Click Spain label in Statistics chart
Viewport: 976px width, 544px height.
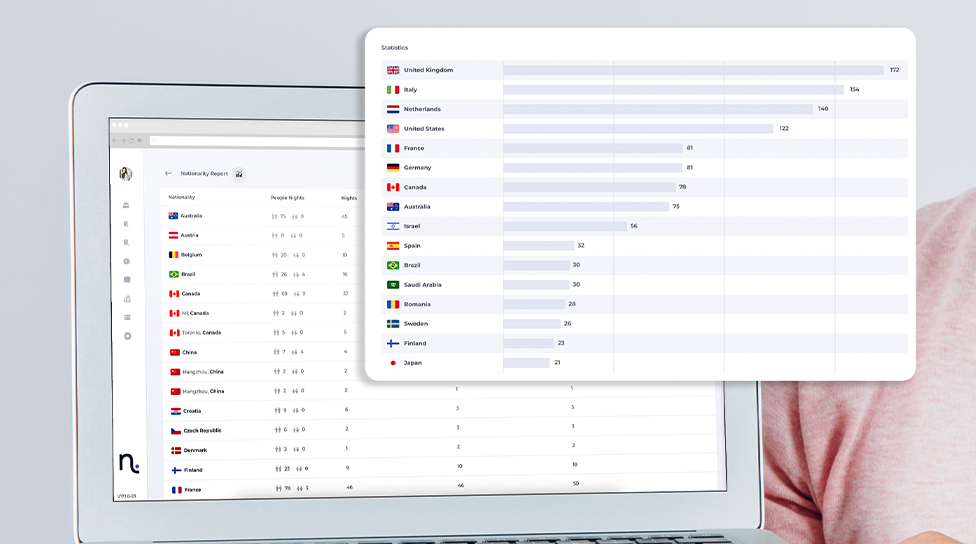pos(412,246)
